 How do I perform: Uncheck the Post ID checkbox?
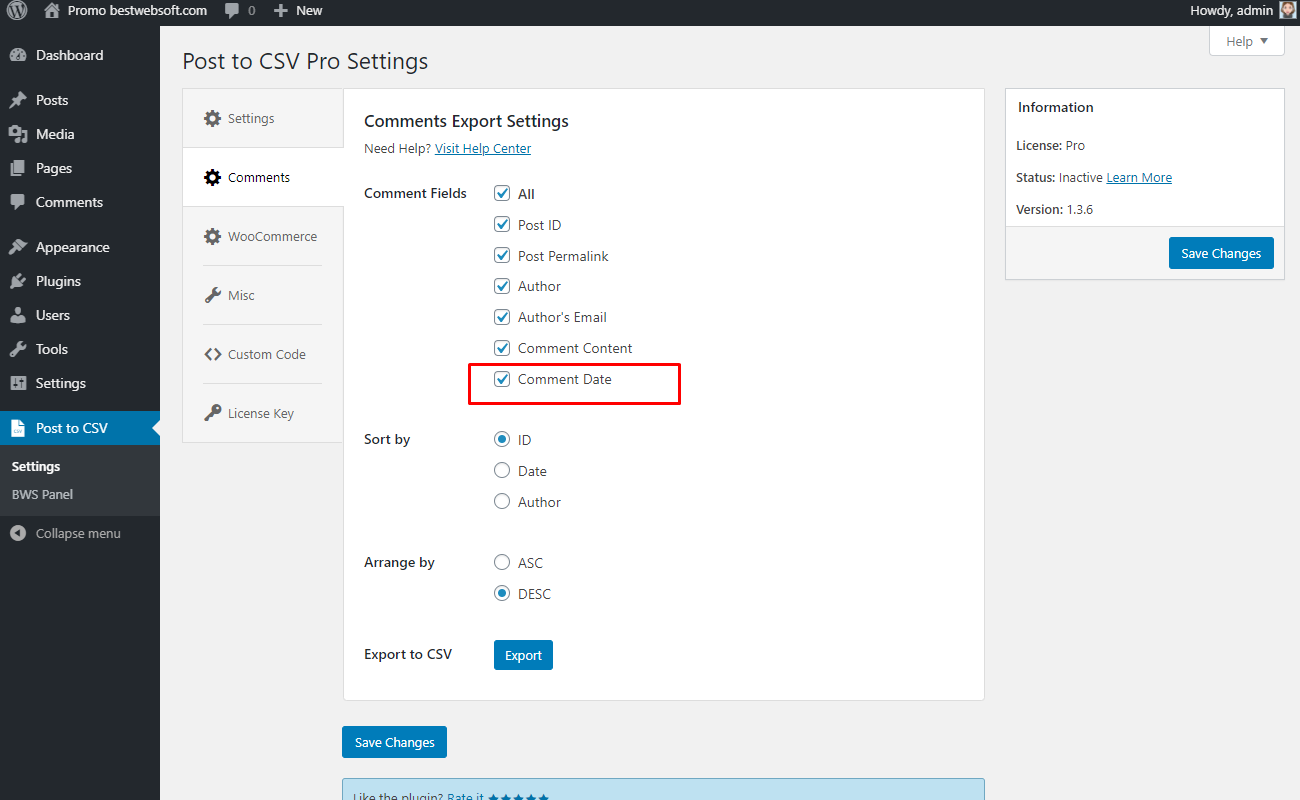pos(502,225)
